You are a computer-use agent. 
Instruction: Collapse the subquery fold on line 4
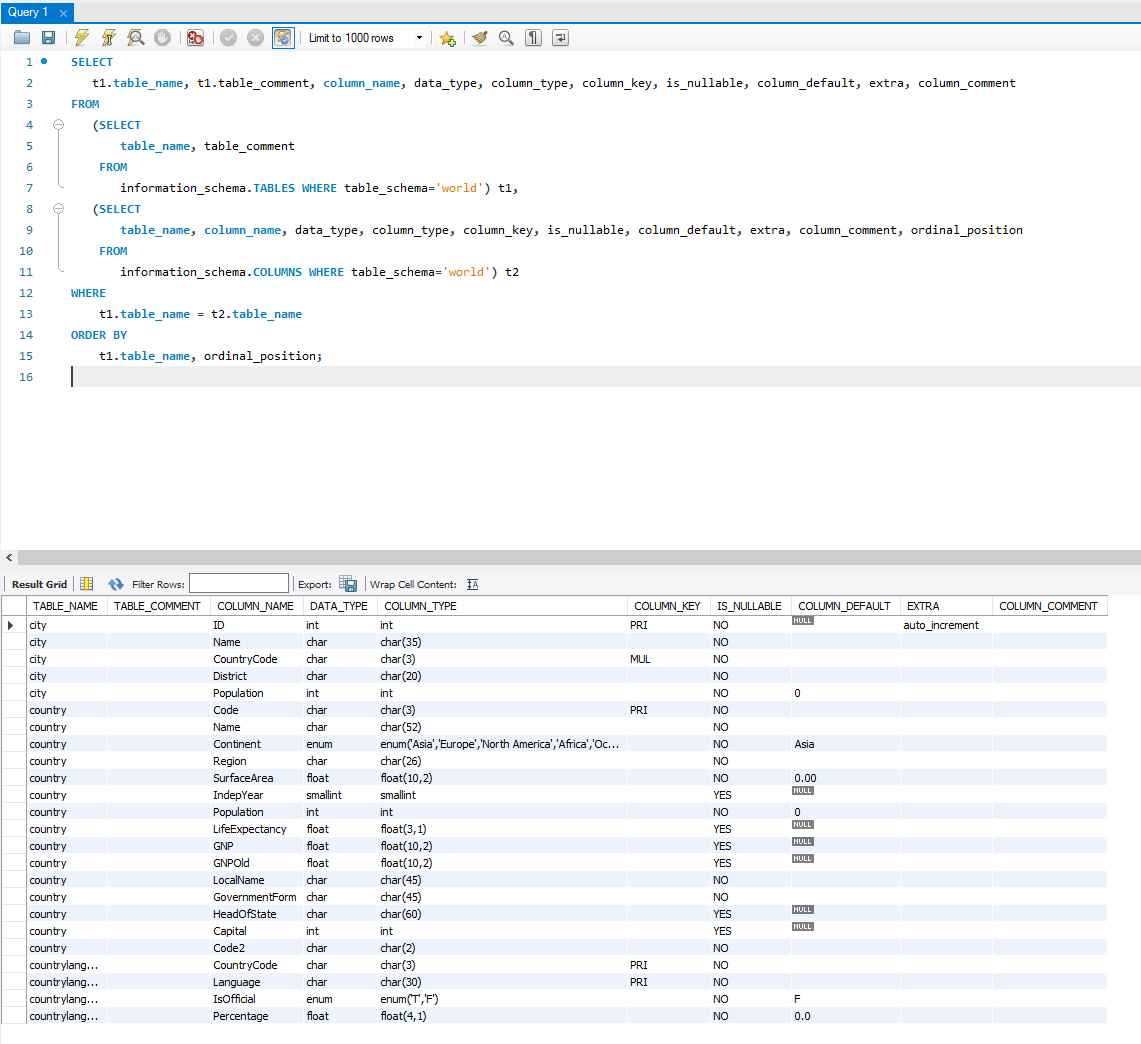point(58,125)
